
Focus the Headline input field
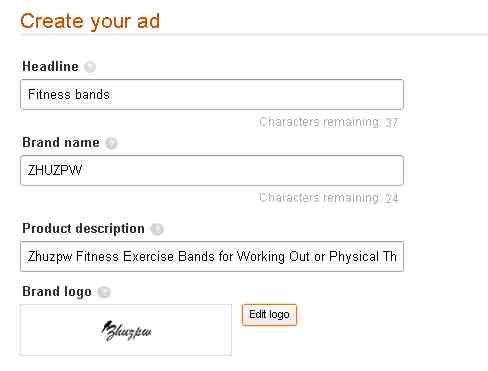pos(212,94)
